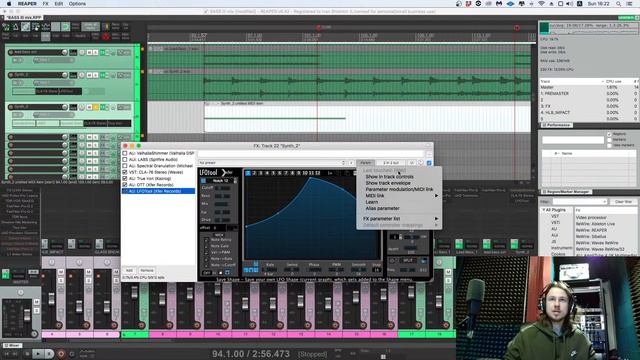This screenshot has width=640, height=360.
Task: Toggle the repeat button in the transport bar
Action: pyautogui.click(x=72, y=354)
